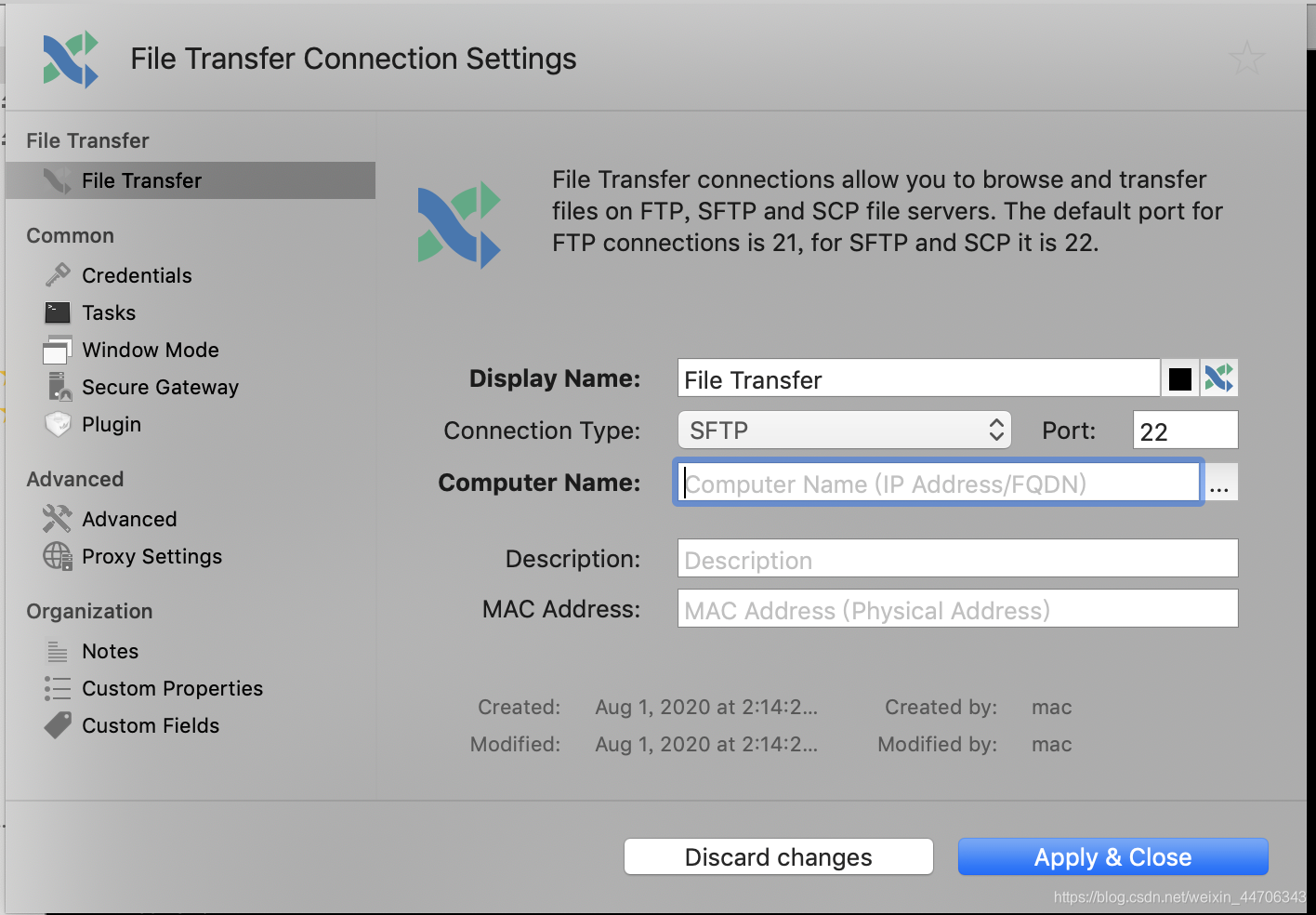Click the Proxy Settings globe icon
The width and height of the screenshot is (1316, 915).
[58, 556]
